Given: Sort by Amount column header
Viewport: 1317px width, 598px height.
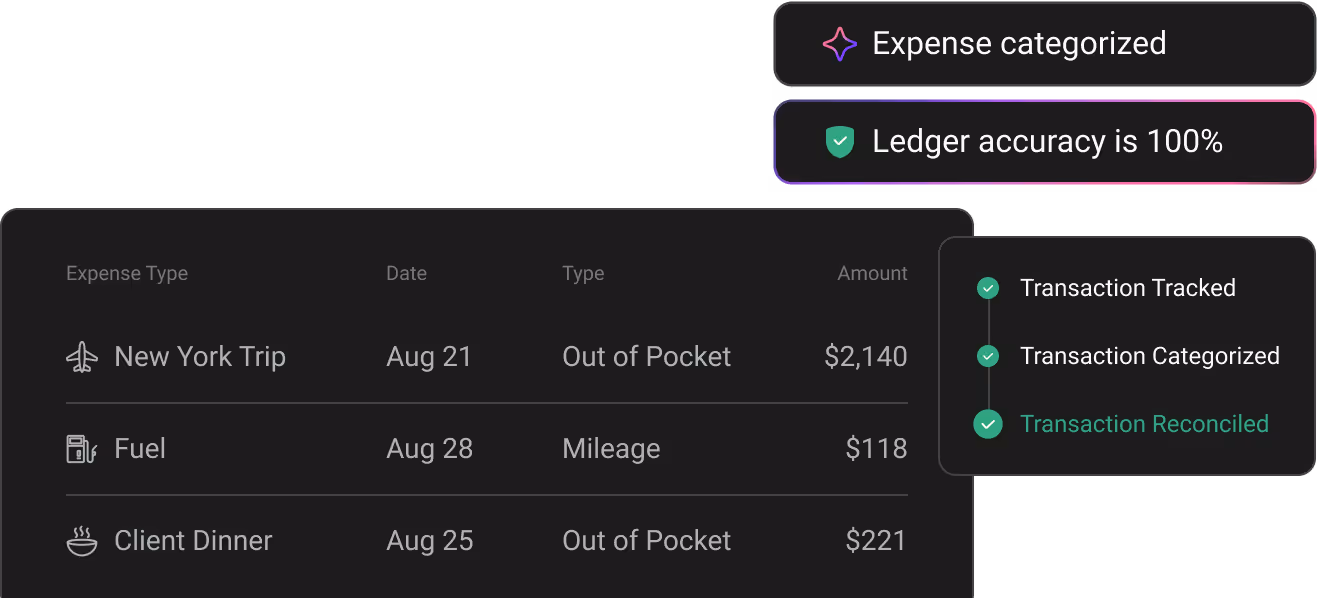Looking at the screenshot, I should pyautogui.click(x=872, y=273).
